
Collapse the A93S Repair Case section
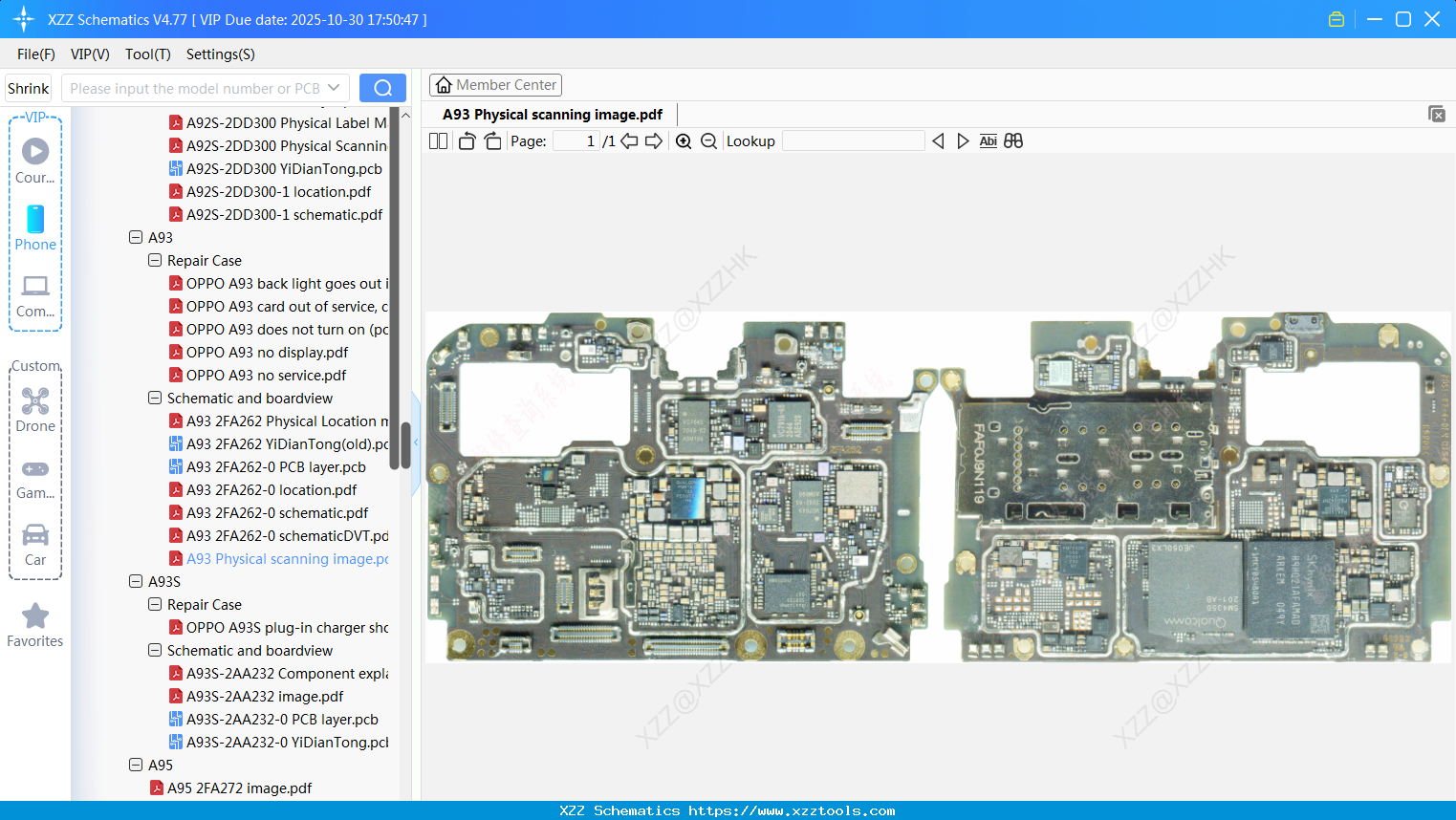[155, 604]
